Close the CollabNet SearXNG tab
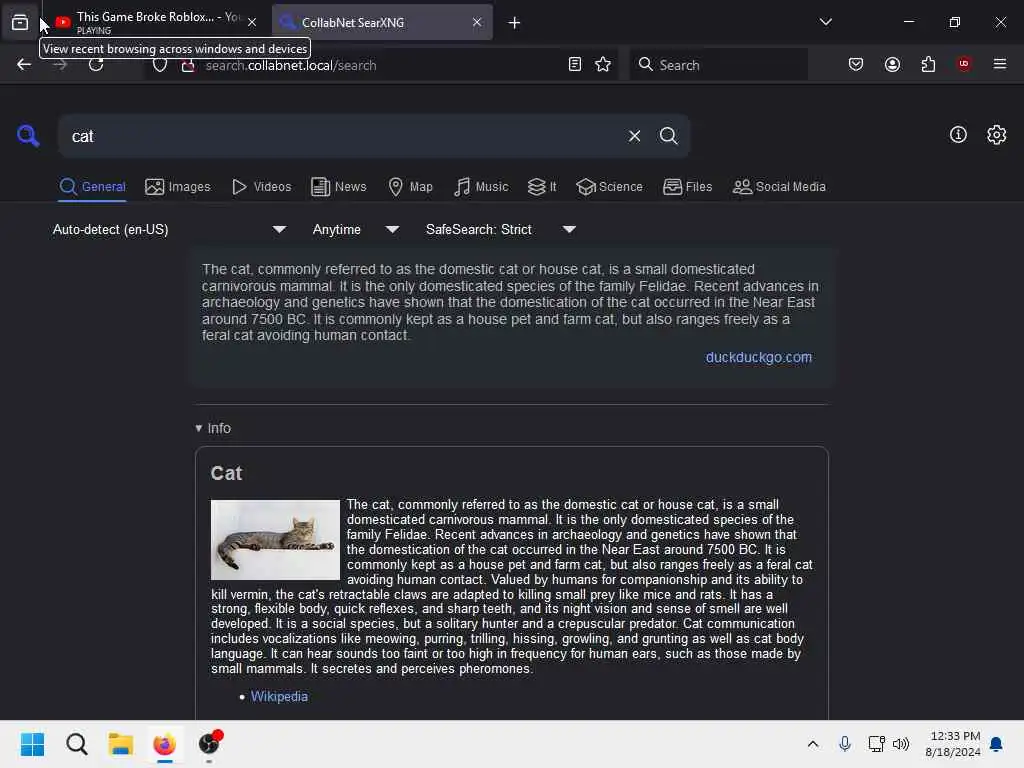 477,22
